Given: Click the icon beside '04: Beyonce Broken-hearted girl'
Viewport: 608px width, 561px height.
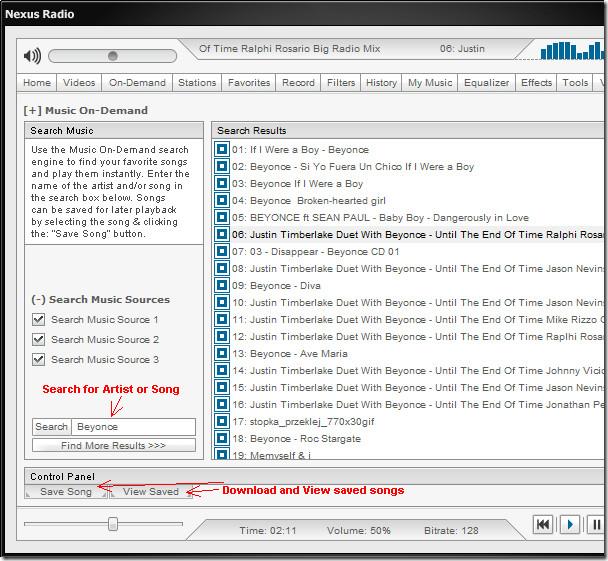Looking at the screenshot, I should click(222, 200).
